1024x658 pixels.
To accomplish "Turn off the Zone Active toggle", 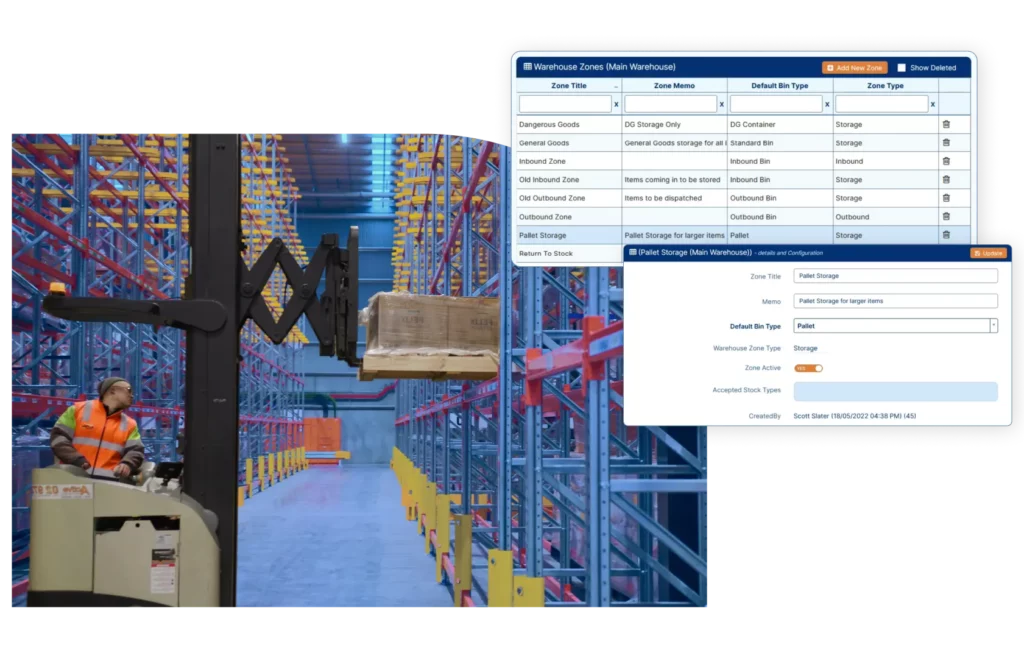I will [808, 368].
